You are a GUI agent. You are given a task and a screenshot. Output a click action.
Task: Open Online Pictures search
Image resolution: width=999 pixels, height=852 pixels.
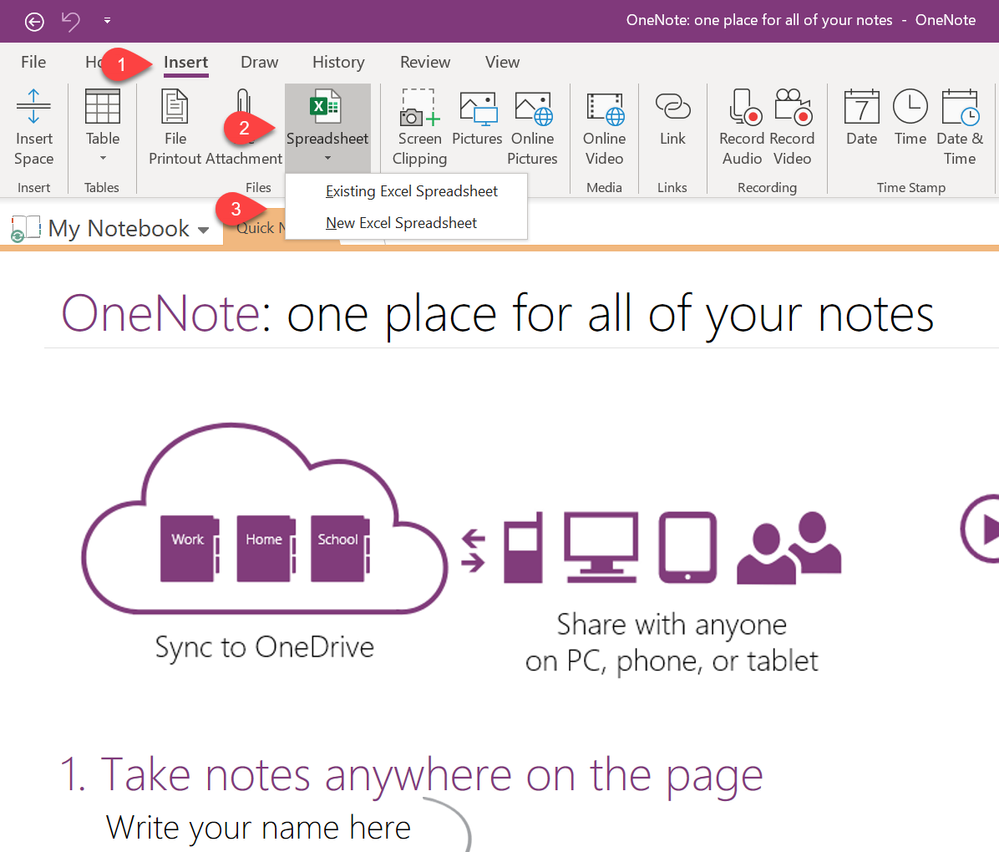click(533, 125)
